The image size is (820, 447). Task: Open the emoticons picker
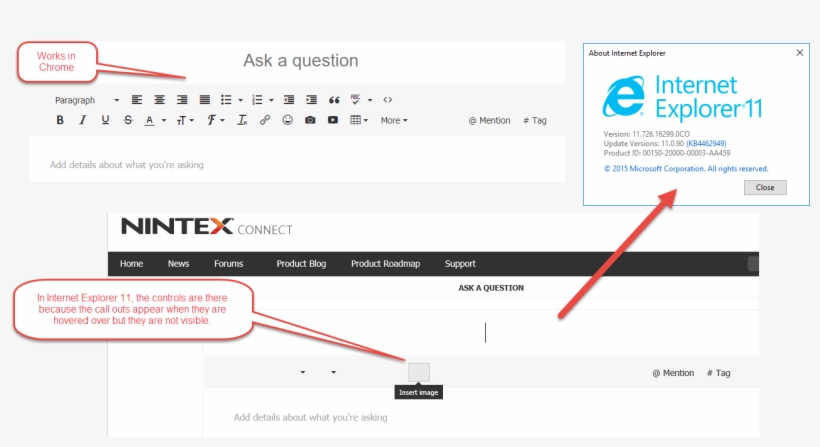pyautogui.click(x=288, y=120)
